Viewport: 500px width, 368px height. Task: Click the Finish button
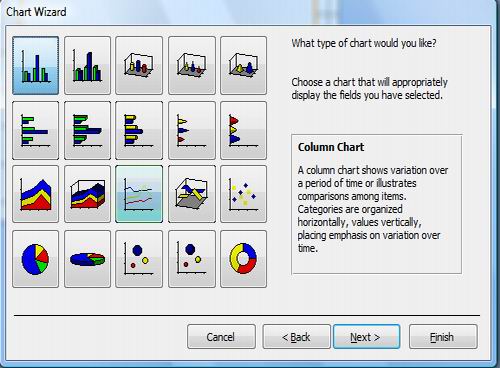(x=443, y=337)
